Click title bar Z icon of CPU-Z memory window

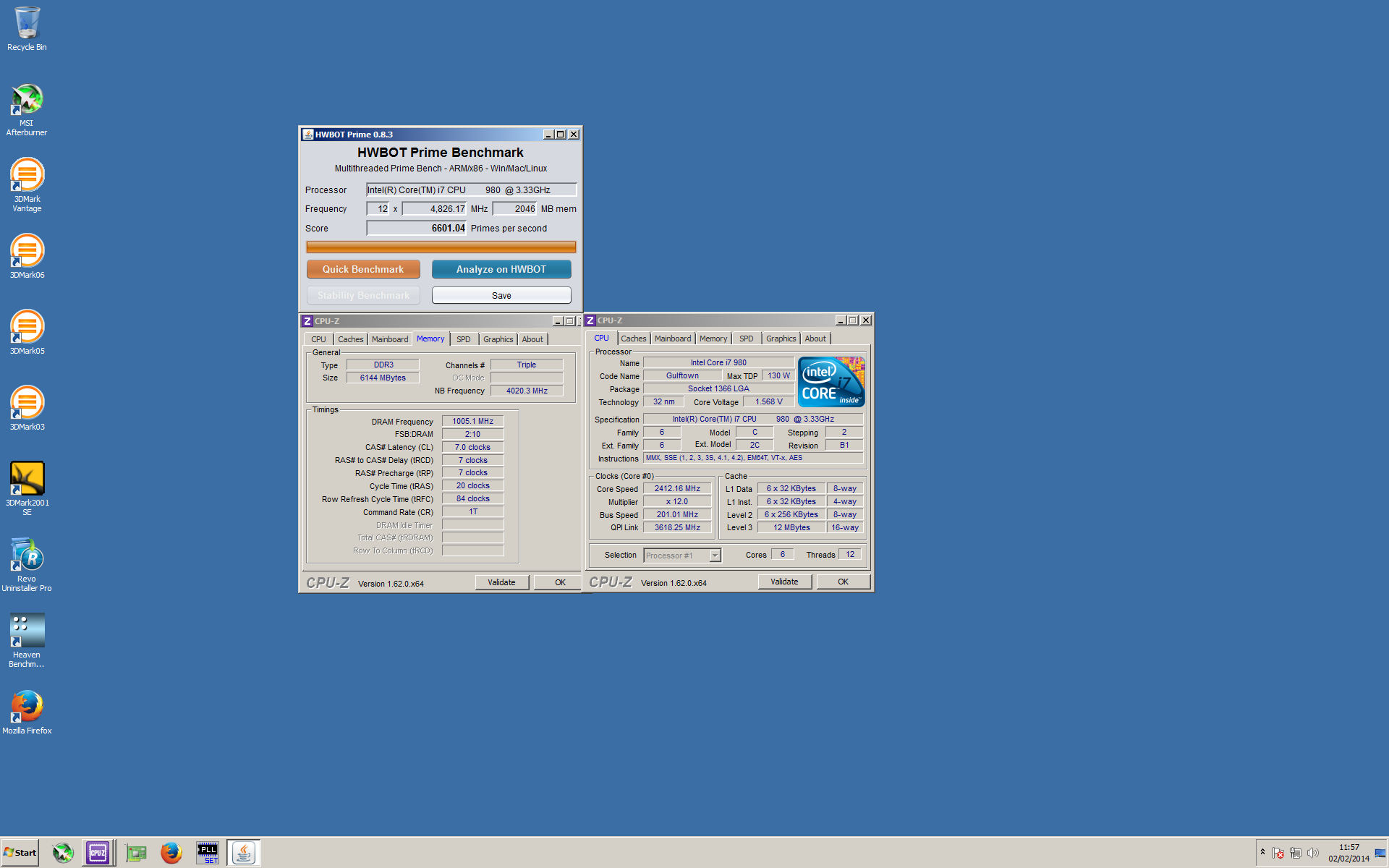(x=307, y=321)
